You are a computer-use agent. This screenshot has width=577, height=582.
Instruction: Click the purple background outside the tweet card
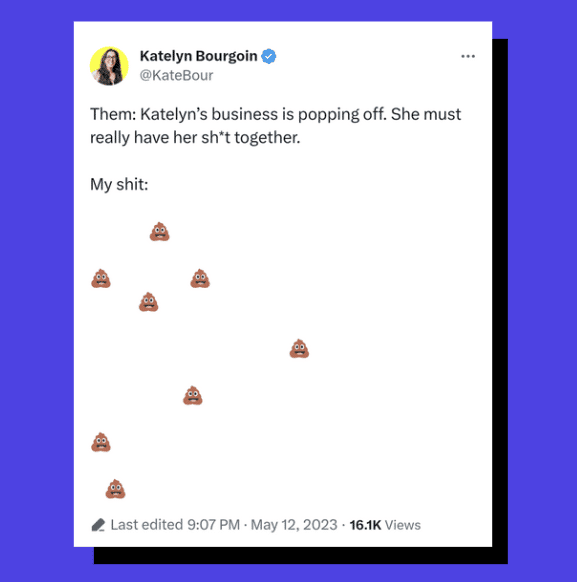[37, 297]
